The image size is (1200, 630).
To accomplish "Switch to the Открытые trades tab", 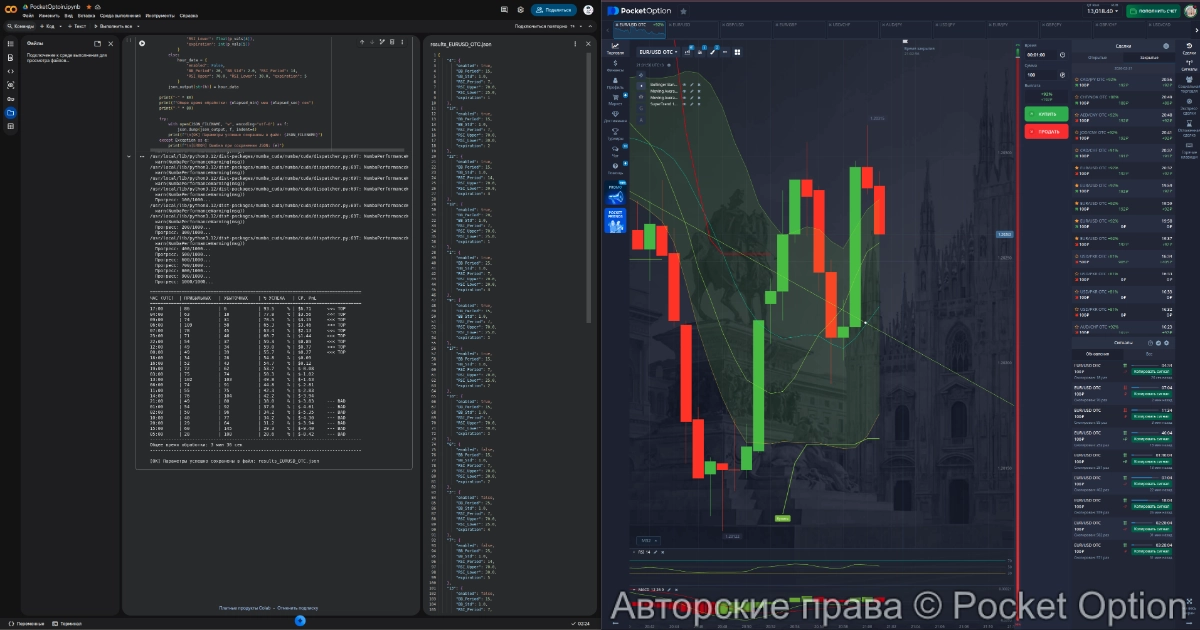I will [1096, 57].
